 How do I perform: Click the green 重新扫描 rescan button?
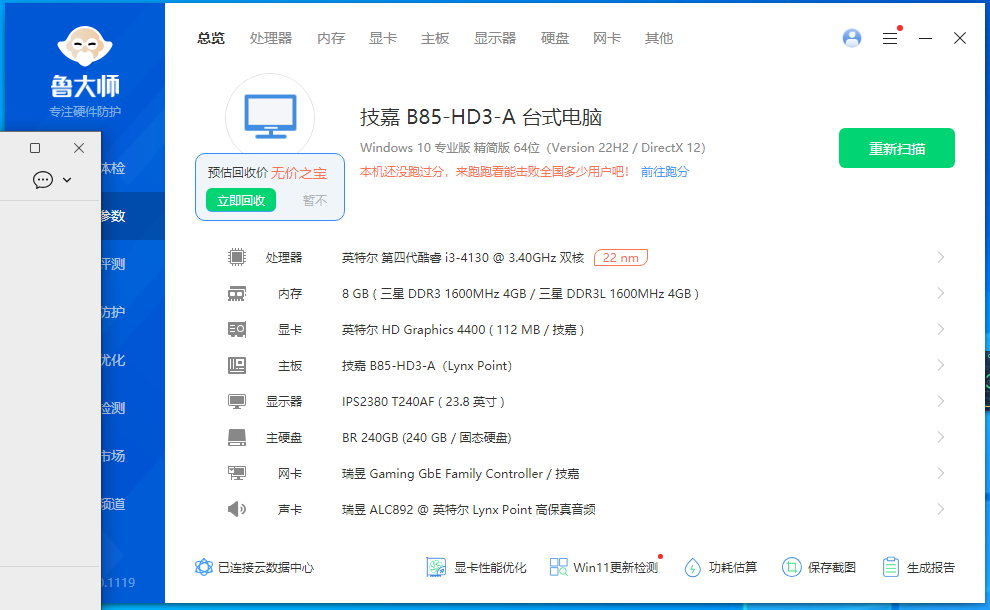click(x=896, y=148)
